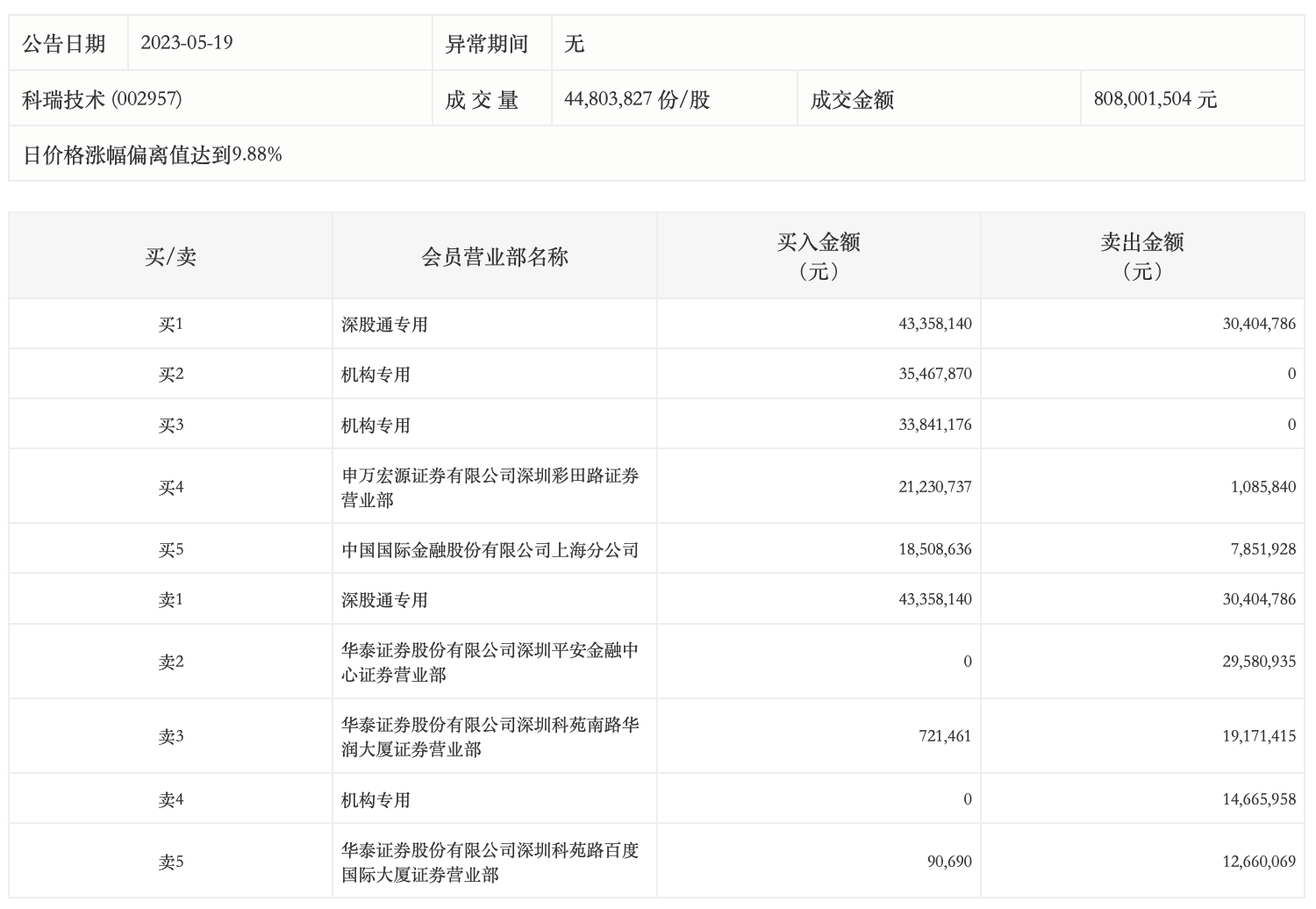Click sell amount 12,660,069 in 卖5 row

click(1258, 862)
